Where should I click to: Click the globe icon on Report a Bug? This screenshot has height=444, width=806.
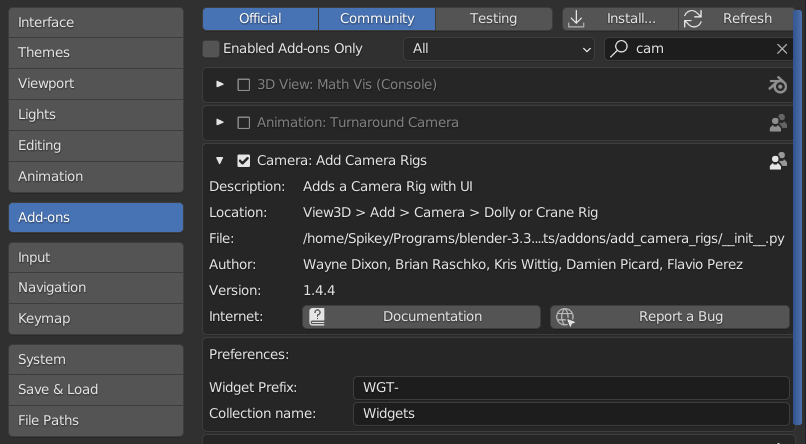pyautogui.click(x=565, y=317)
